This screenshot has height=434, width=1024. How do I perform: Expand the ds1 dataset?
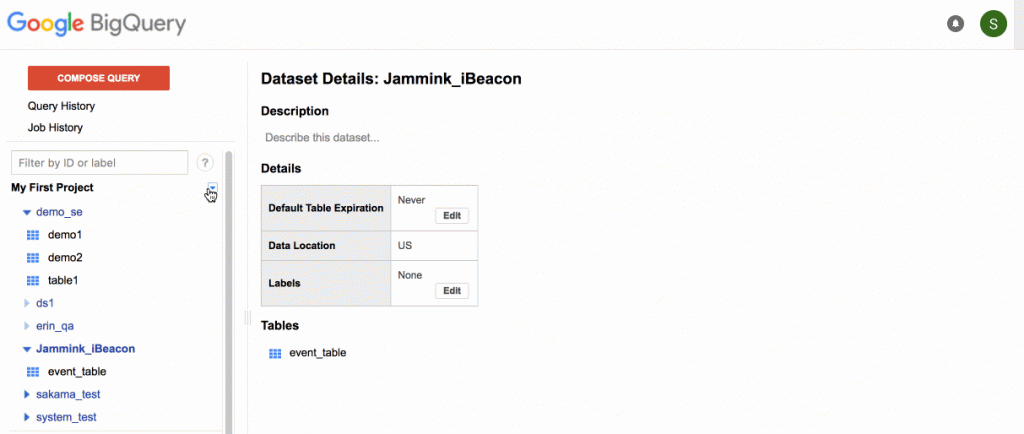(x=27, y=303)
